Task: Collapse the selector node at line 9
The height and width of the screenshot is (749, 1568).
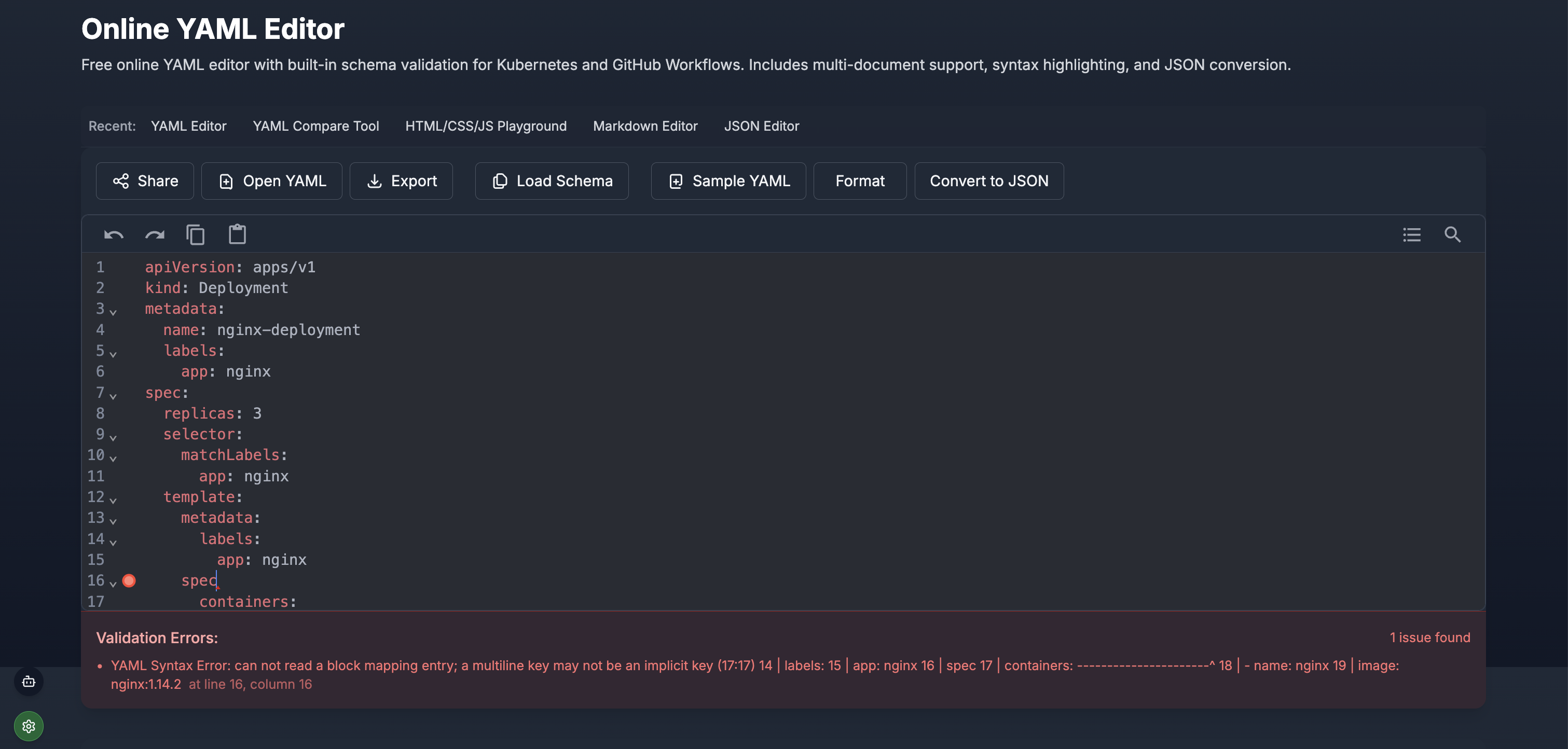Action: 113,437
